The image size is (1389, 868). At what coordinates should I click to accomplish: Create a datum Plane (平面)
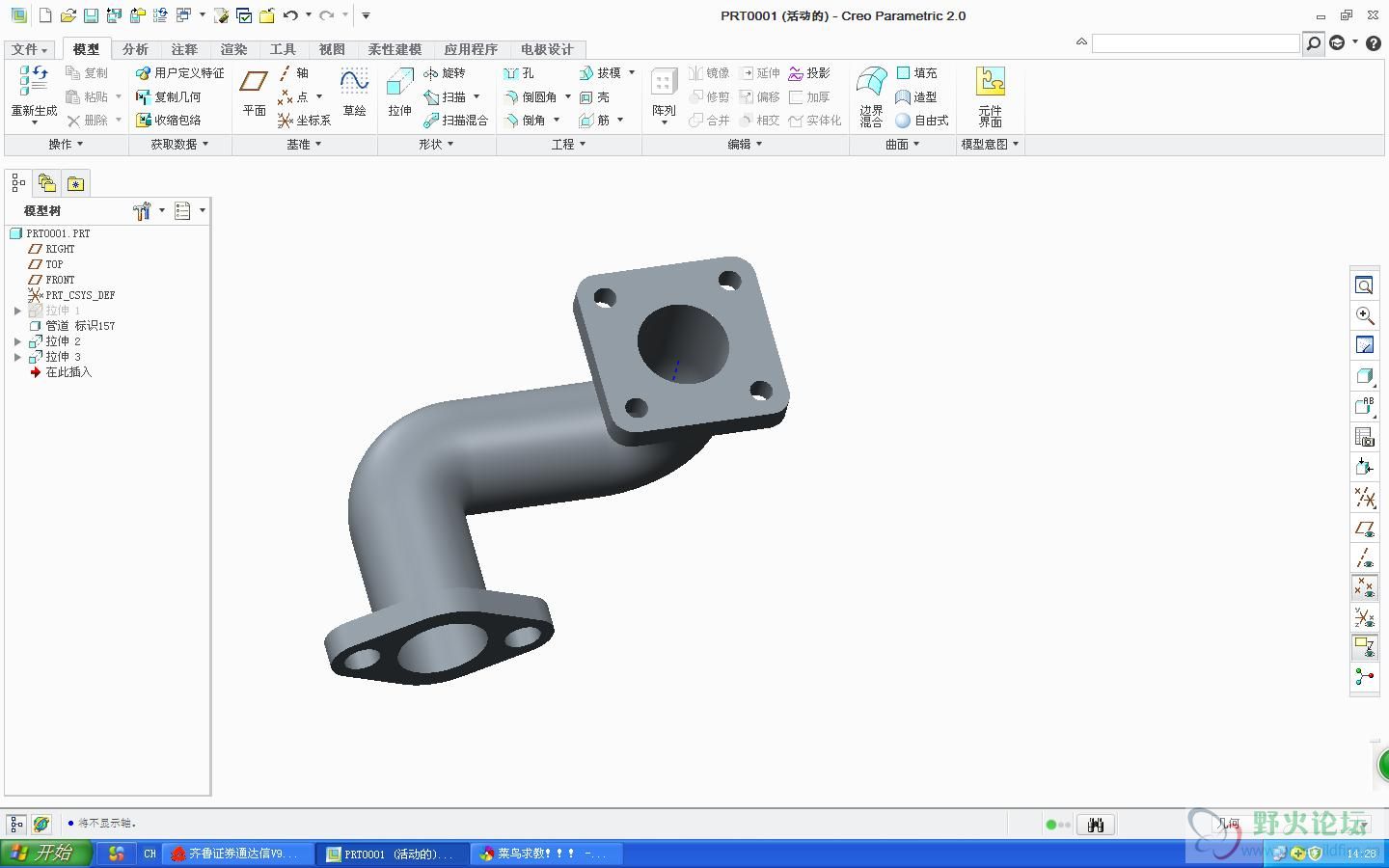click(x=254, y=93)
